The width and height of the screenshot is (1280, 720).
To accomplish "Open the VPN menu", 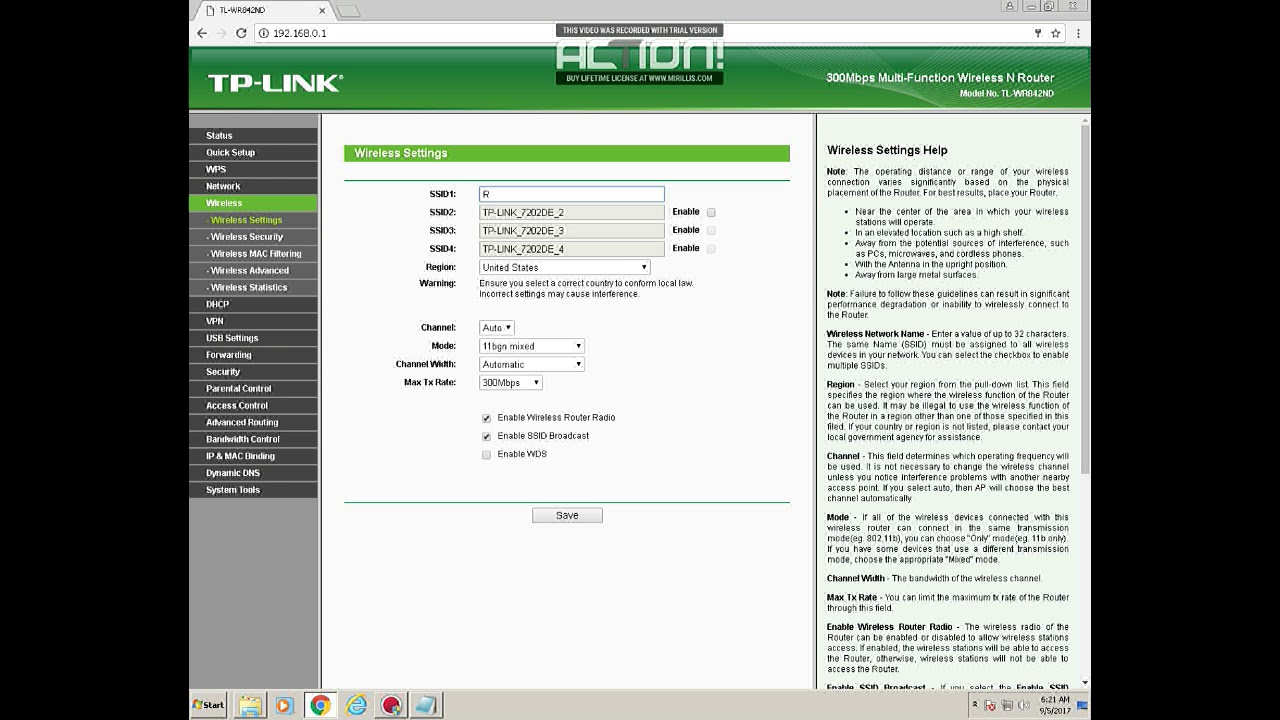I will [254, 321].
